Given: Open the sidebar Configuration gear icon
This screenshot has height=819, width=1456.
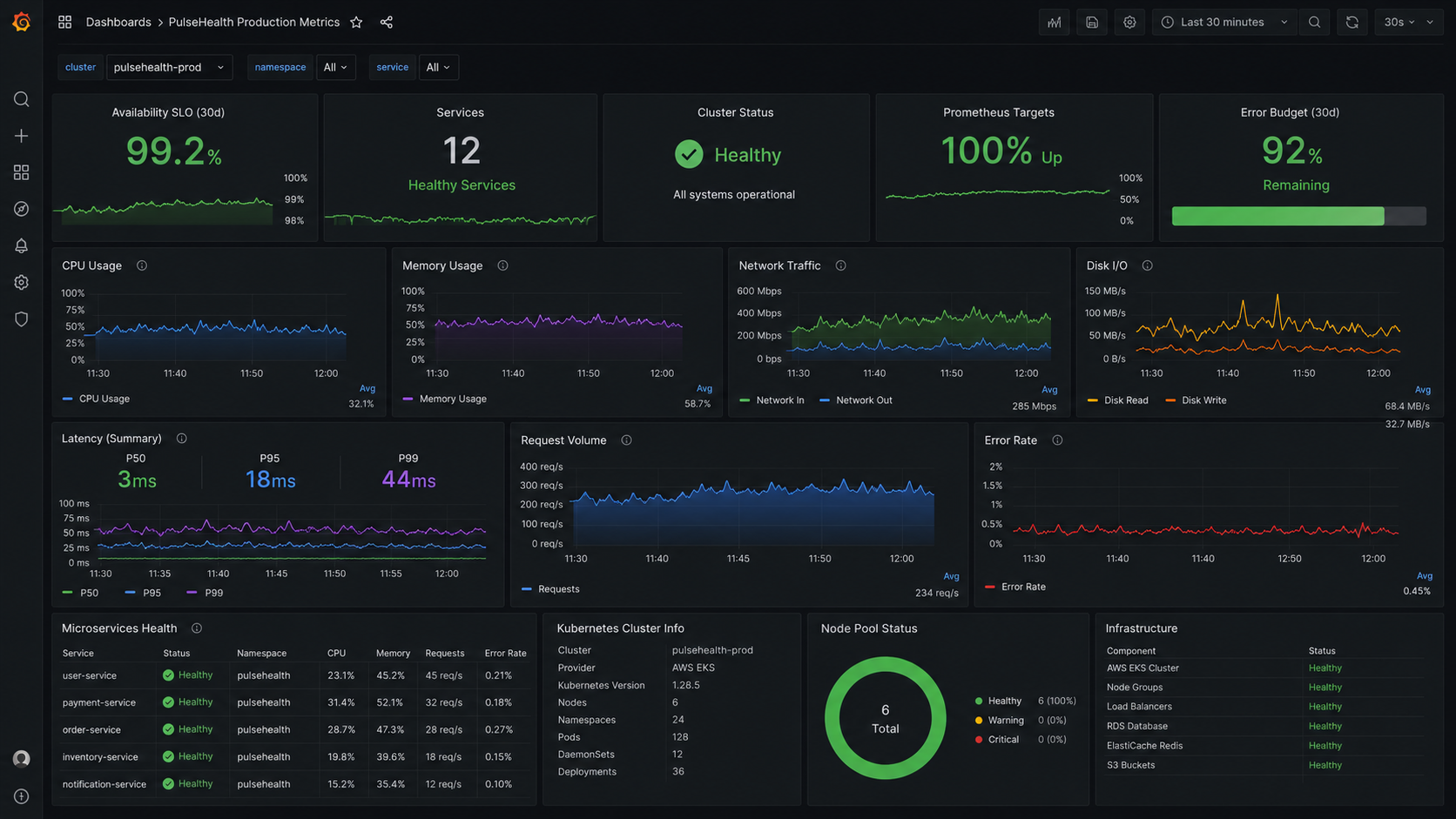Looking at the screenshot, I should [22, 283].
